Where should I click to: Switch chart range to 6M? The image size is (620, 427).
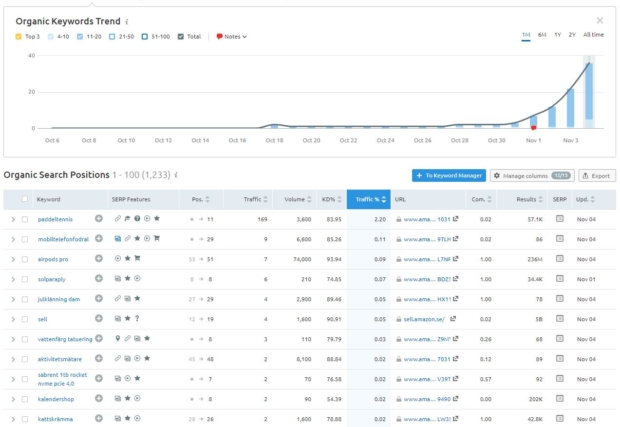pos(542,35)
